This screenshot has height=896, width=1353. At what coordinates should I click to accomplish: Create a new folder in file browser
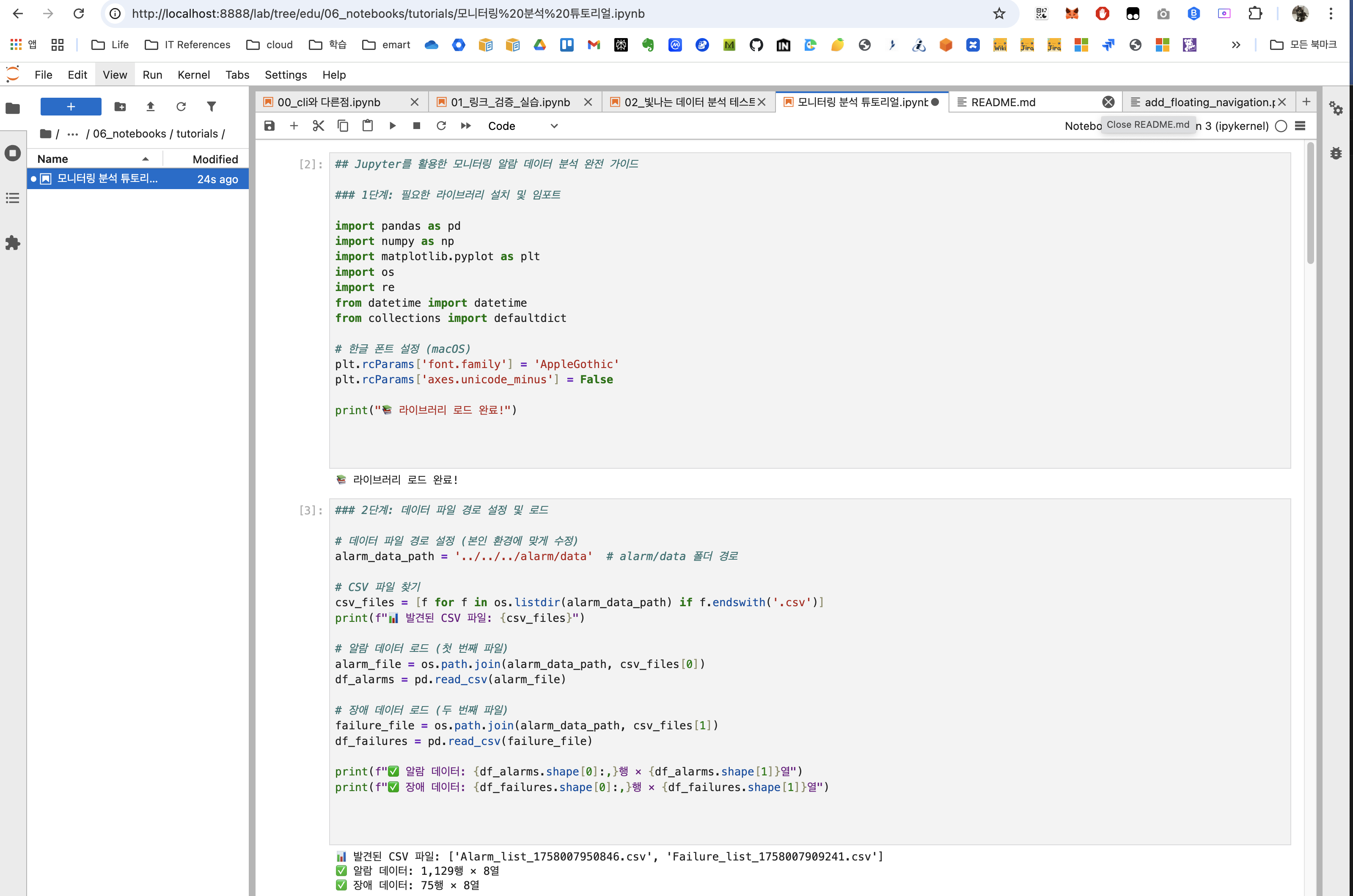120,107
